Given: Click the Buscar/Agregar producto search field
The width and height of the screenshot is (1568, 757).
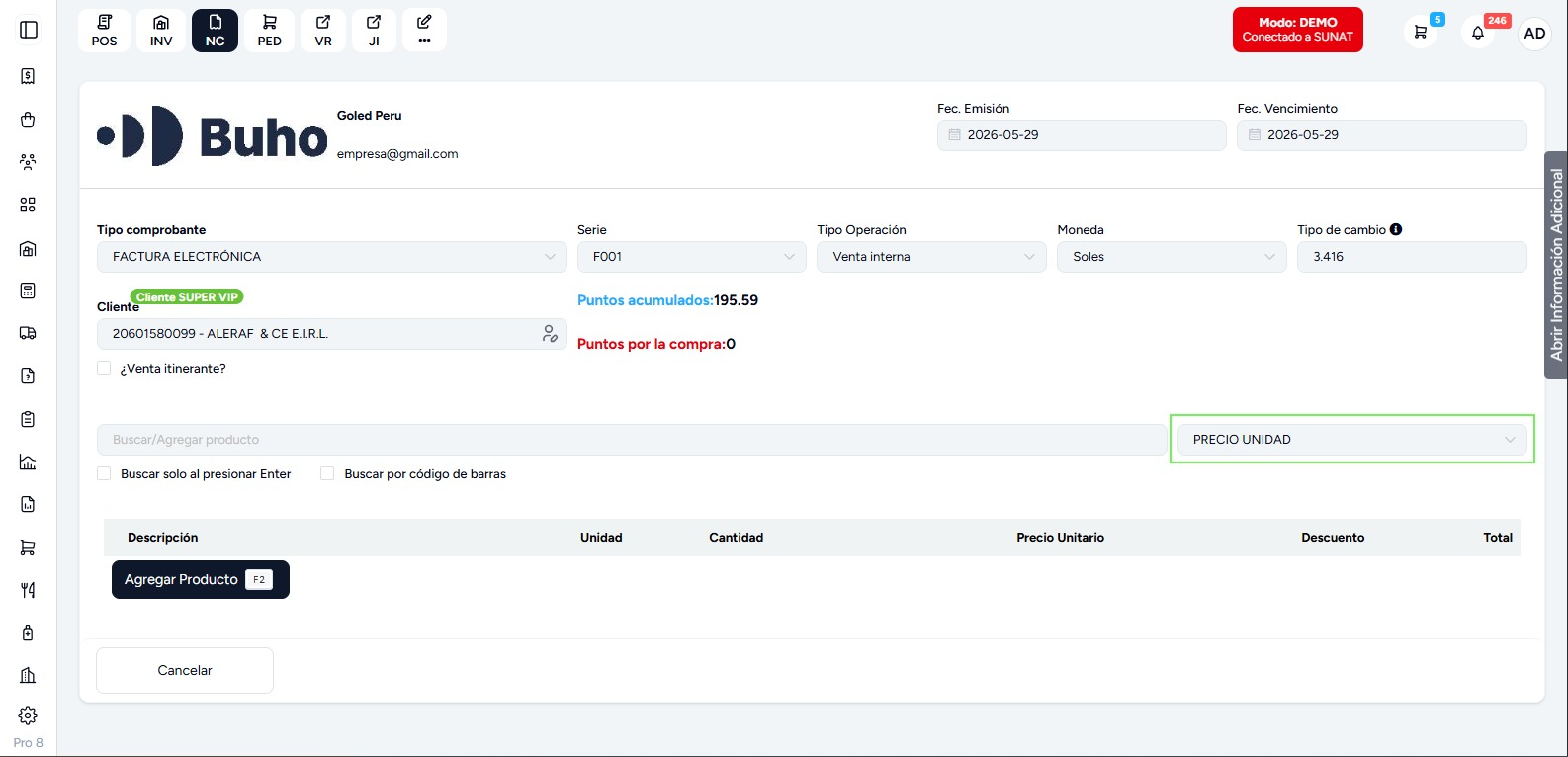Looking at the screenshot, I should pos(631,440).
